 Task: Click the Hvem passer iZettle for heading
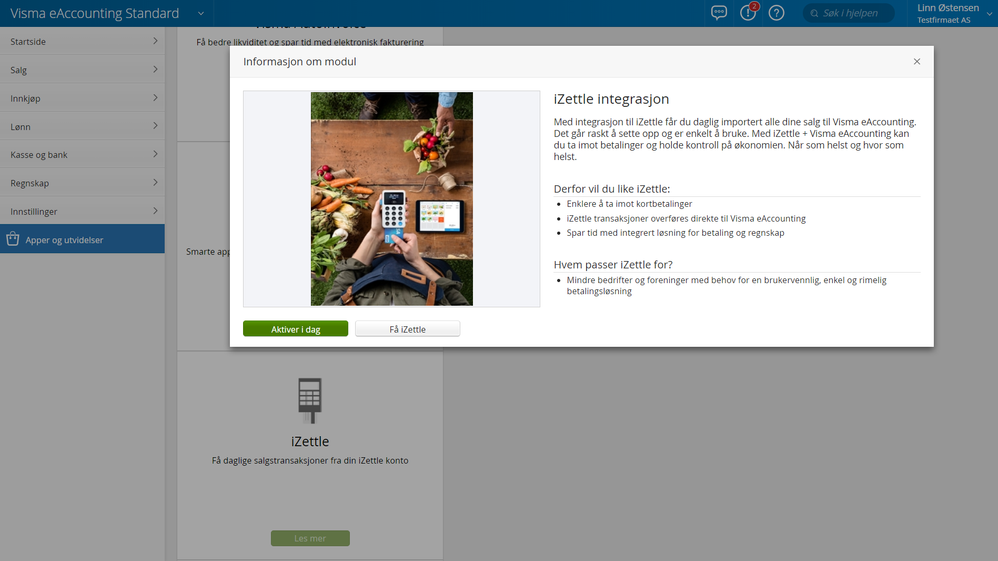(x=613, y=265)
